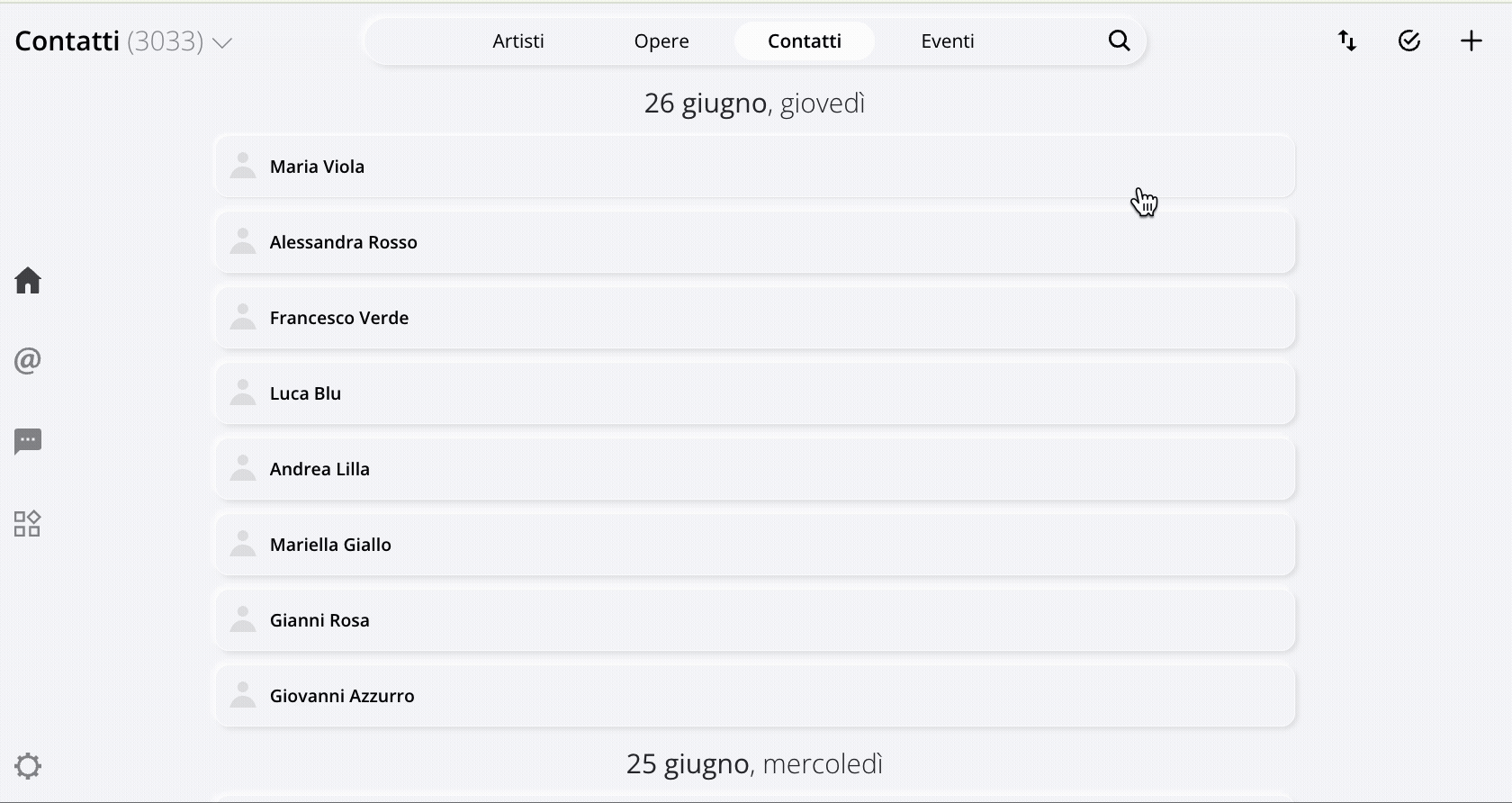Click avatar icon of Andrea Lilla
Image resolution: width=1512 pixels, height=803 pixels.
pos(243,468)
